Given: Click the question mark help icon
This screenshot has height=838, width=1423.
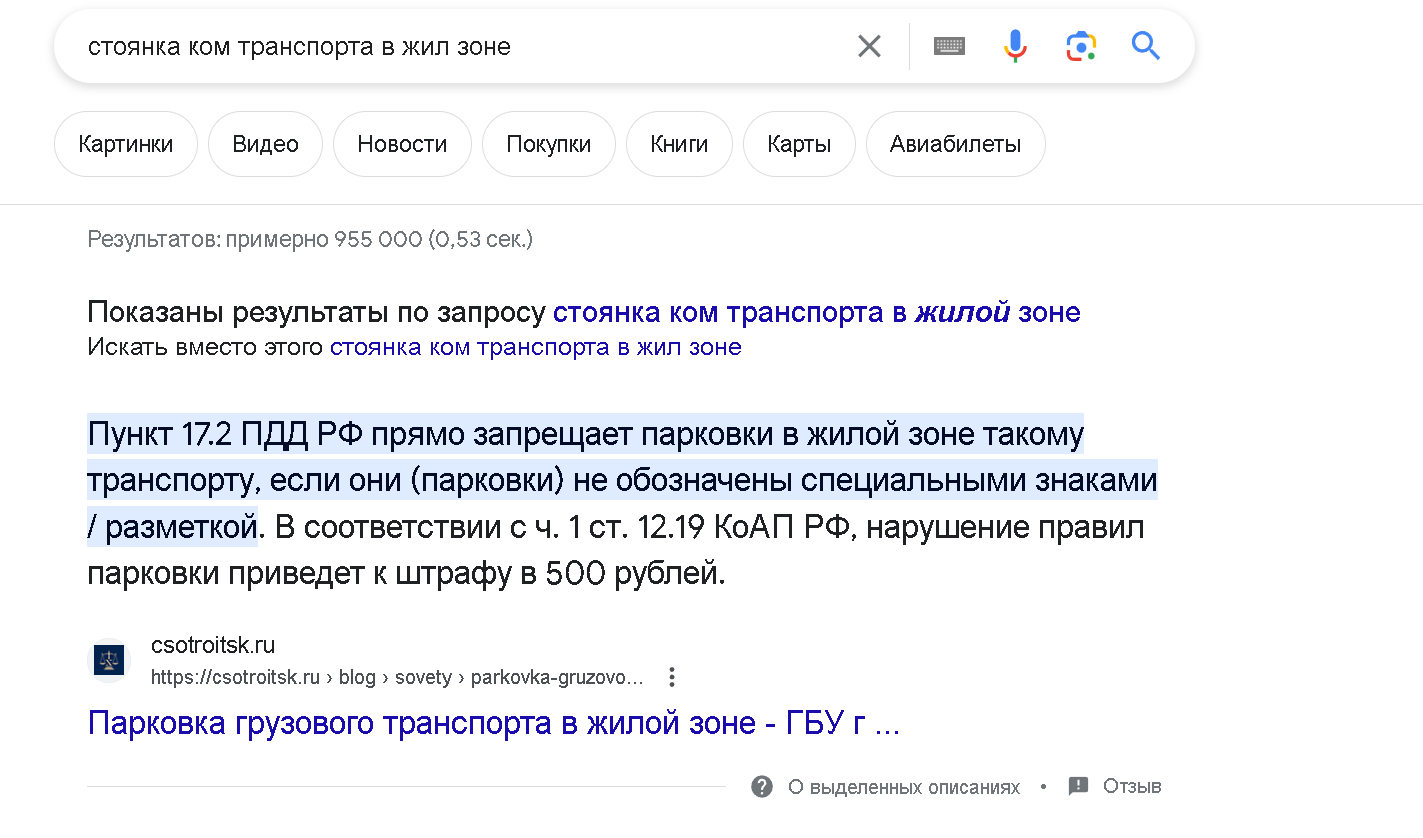Looking at the screenshot, I should pyautogui.click(x=762, y=786).
